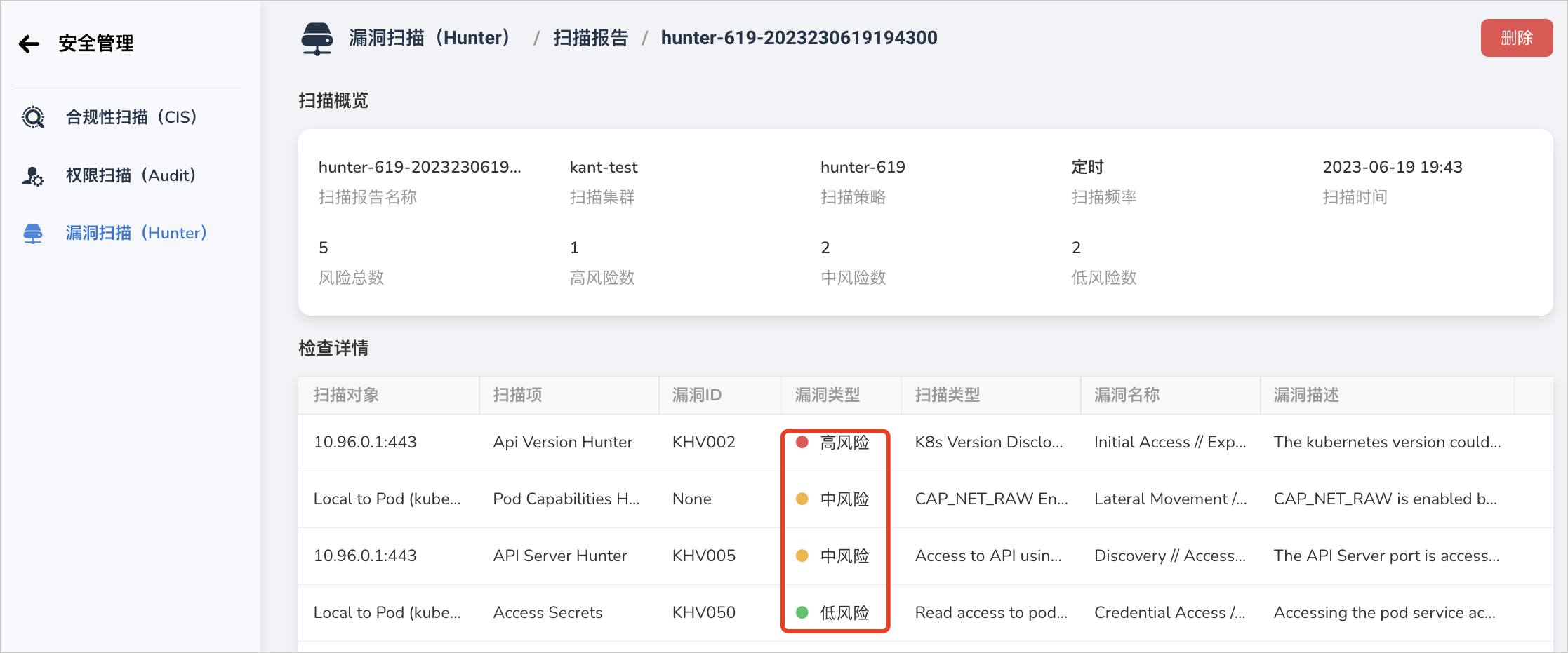This screenshot has height=653, width=1568.
Task: Click Access to API usin... cell
Action: [x=988, y=556]
